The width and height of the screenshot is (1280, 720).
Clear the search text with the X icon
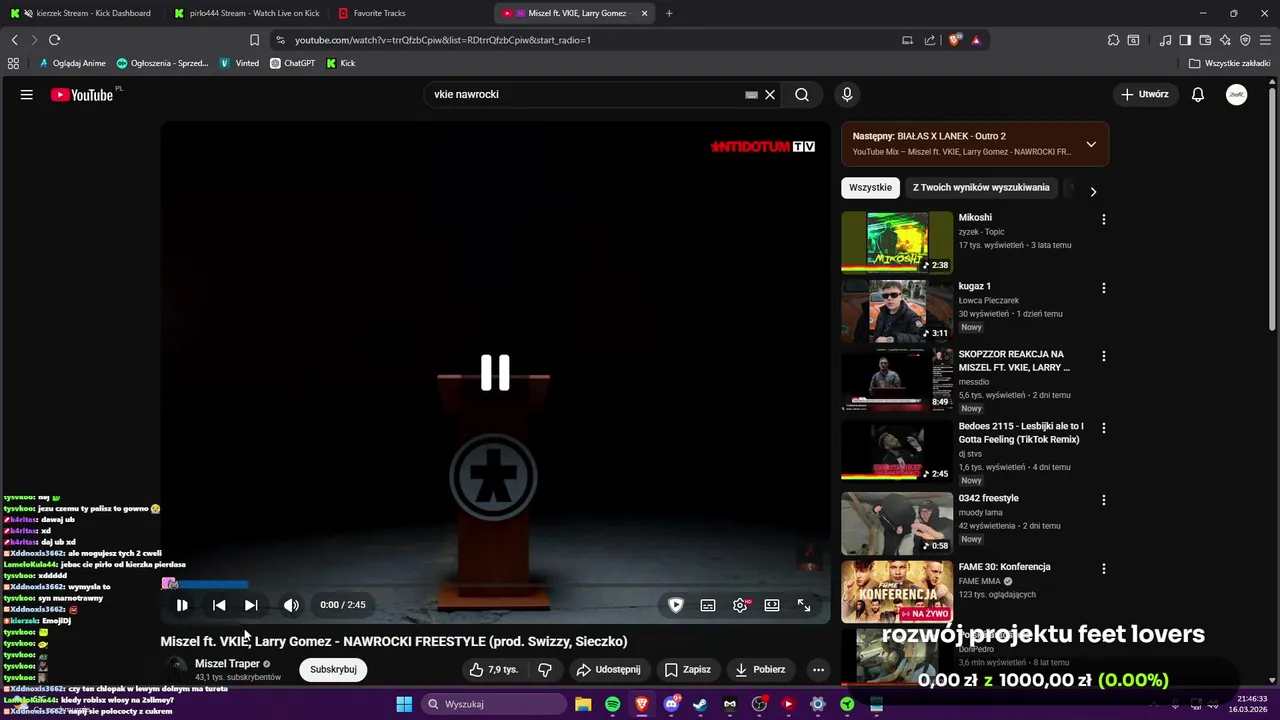coord(770,94)
